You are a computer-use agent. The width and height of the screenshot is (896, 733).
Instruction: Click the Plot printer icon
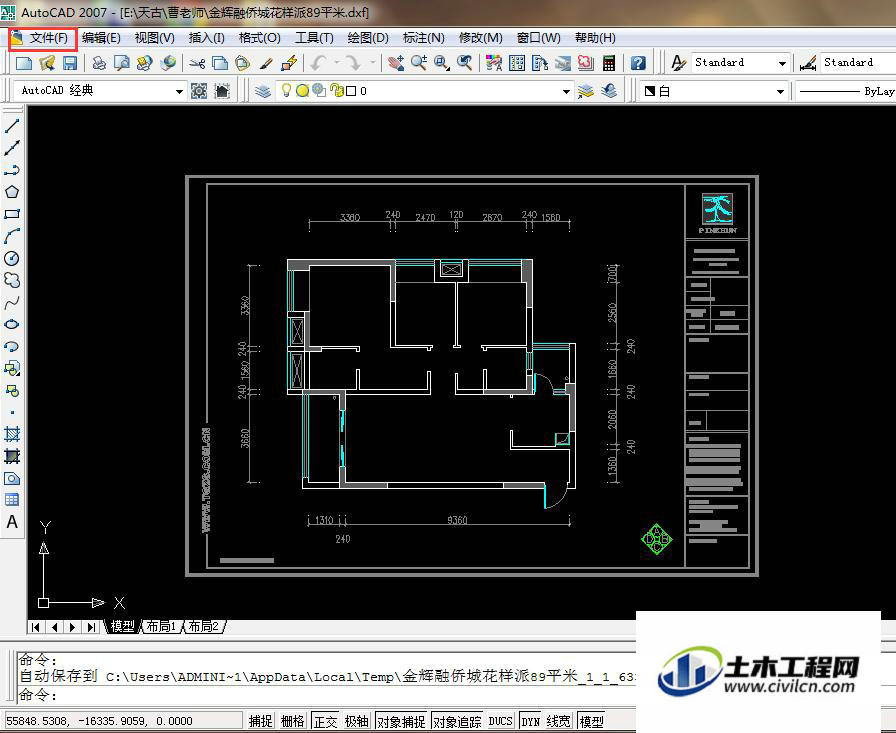[x=99, y=63]
